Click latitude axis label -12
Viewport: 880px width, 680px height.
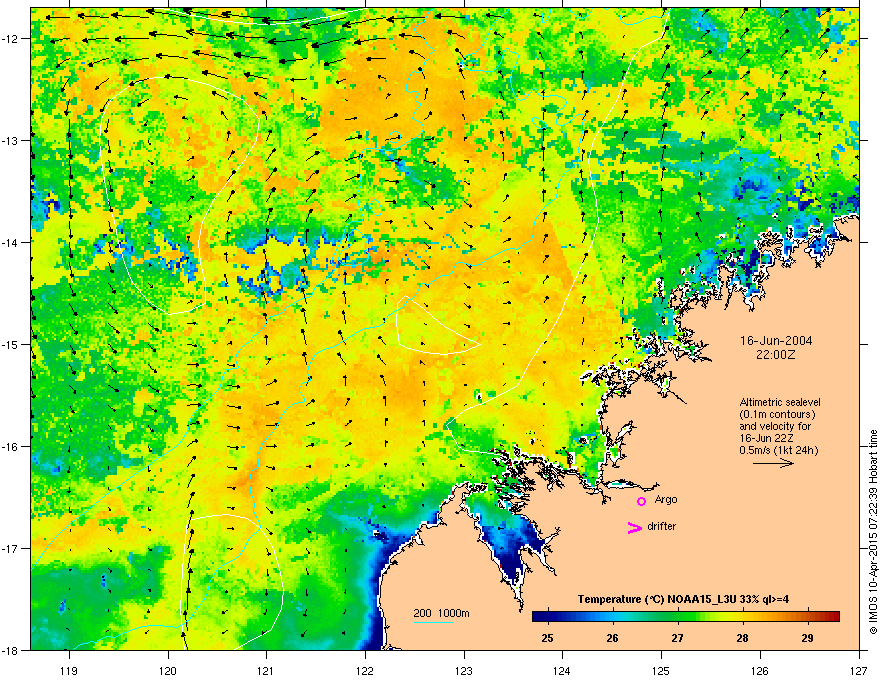coord(10,39)
